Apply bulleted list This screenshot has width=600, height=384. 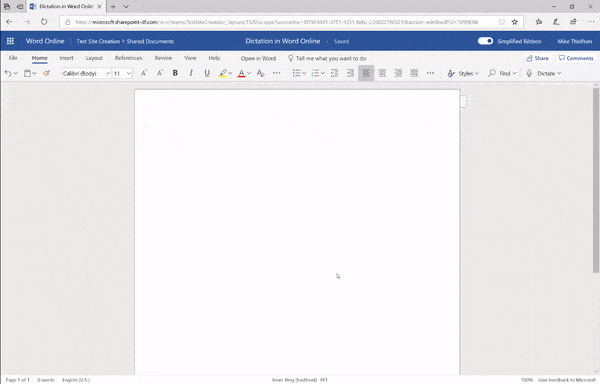click(x=296, y=73)
